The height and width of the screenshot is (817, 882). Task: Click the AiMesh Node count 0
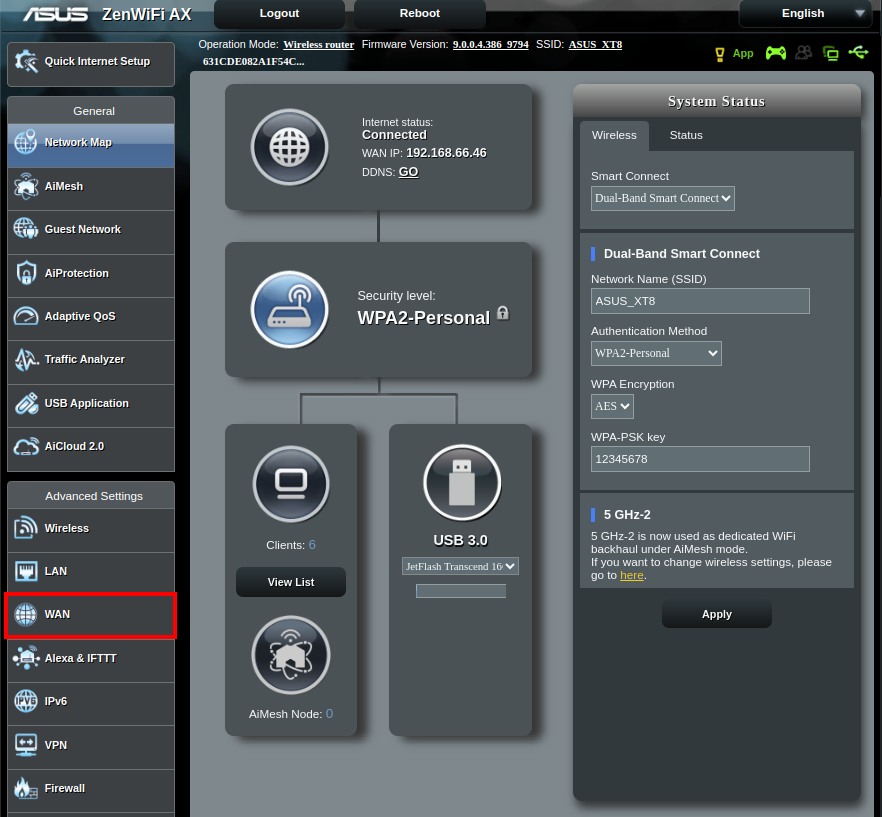(x=329, y=713)
